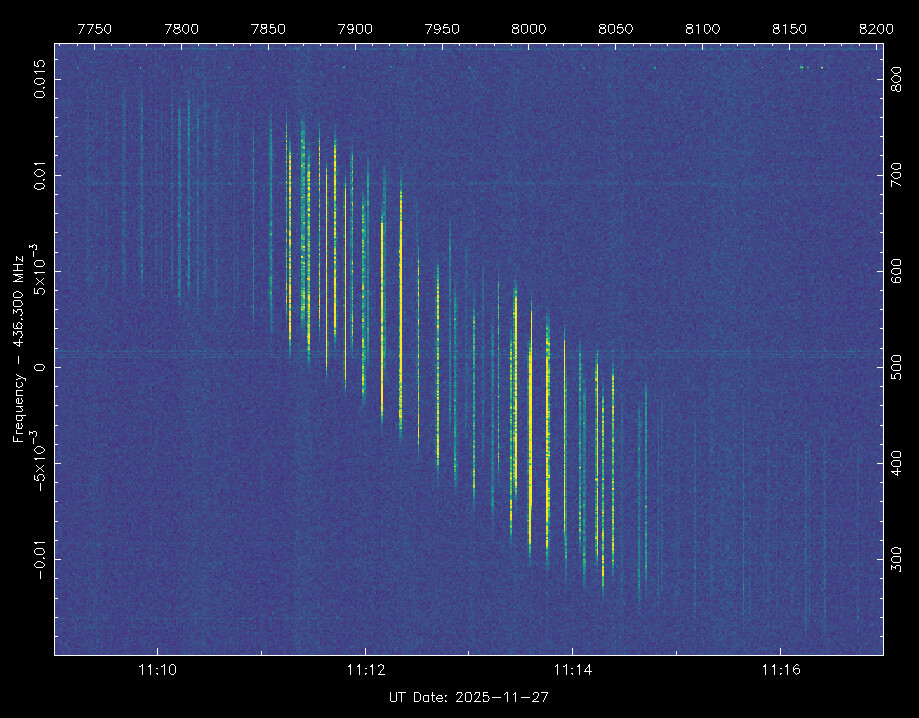
Task: Click the 8200 tick label on top axis
Action: tap(876, 30)
